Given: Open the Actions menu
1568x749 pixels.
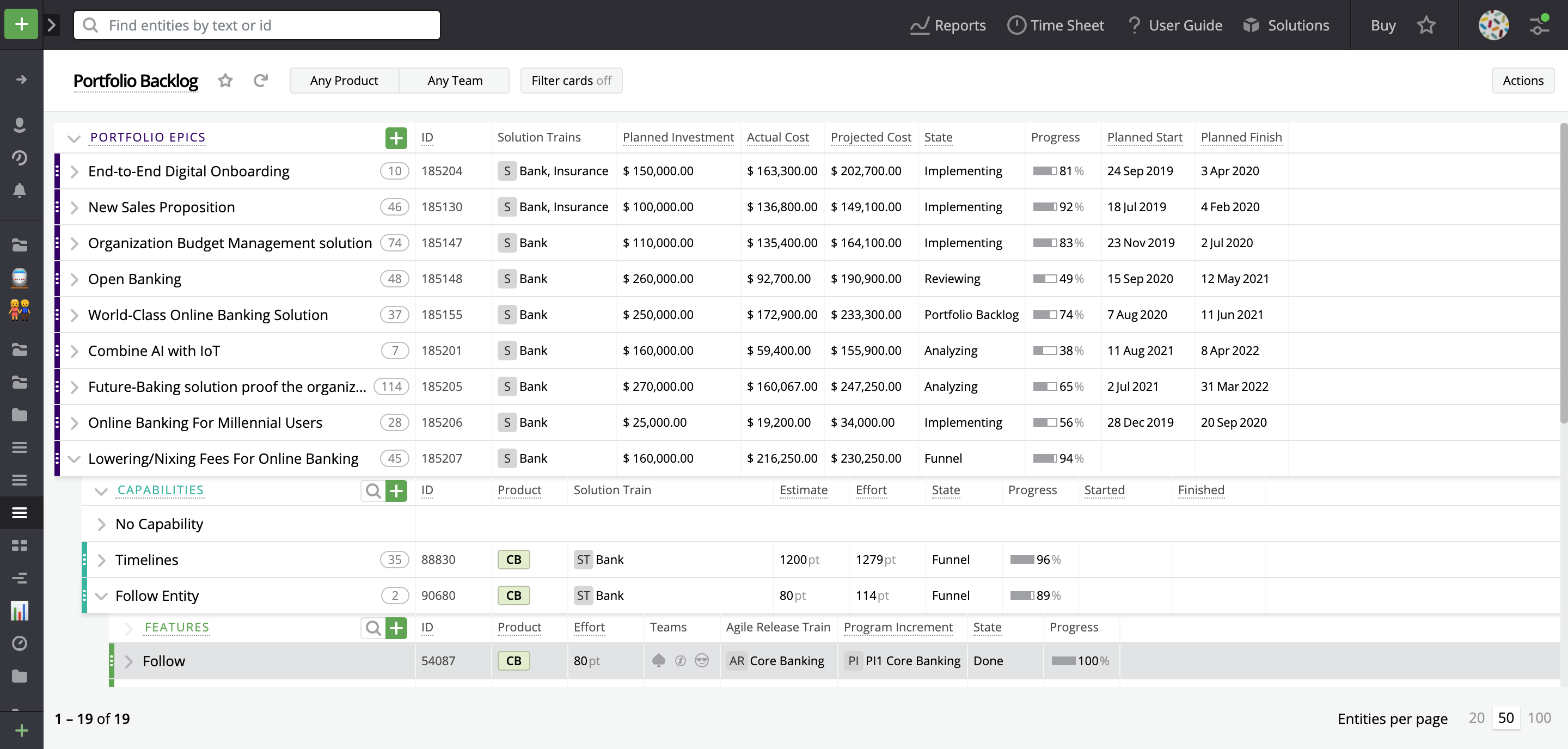Looking at the screenshot, I should pos(1522,81).
